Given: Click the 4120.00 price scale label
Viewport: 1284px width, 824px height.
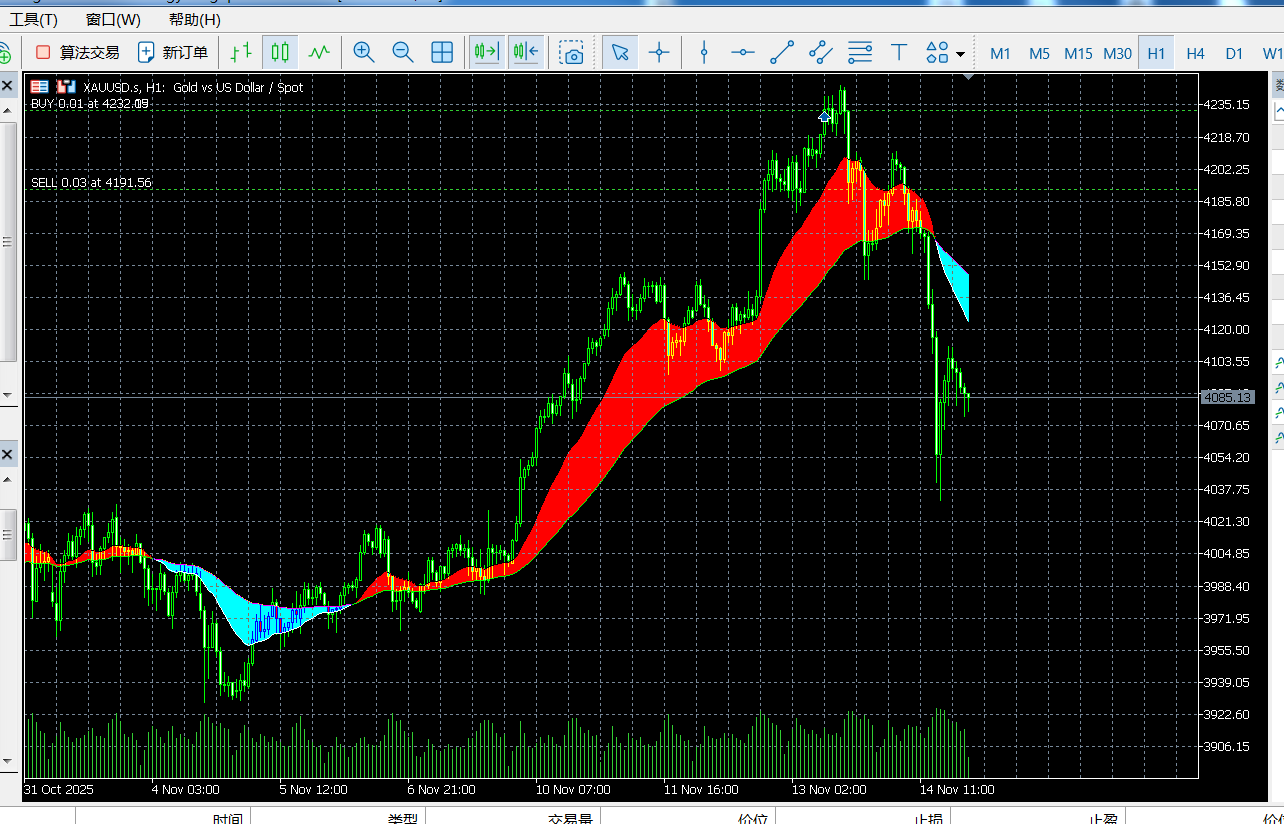Looking at the screenshot, I should pos(1228,329).
